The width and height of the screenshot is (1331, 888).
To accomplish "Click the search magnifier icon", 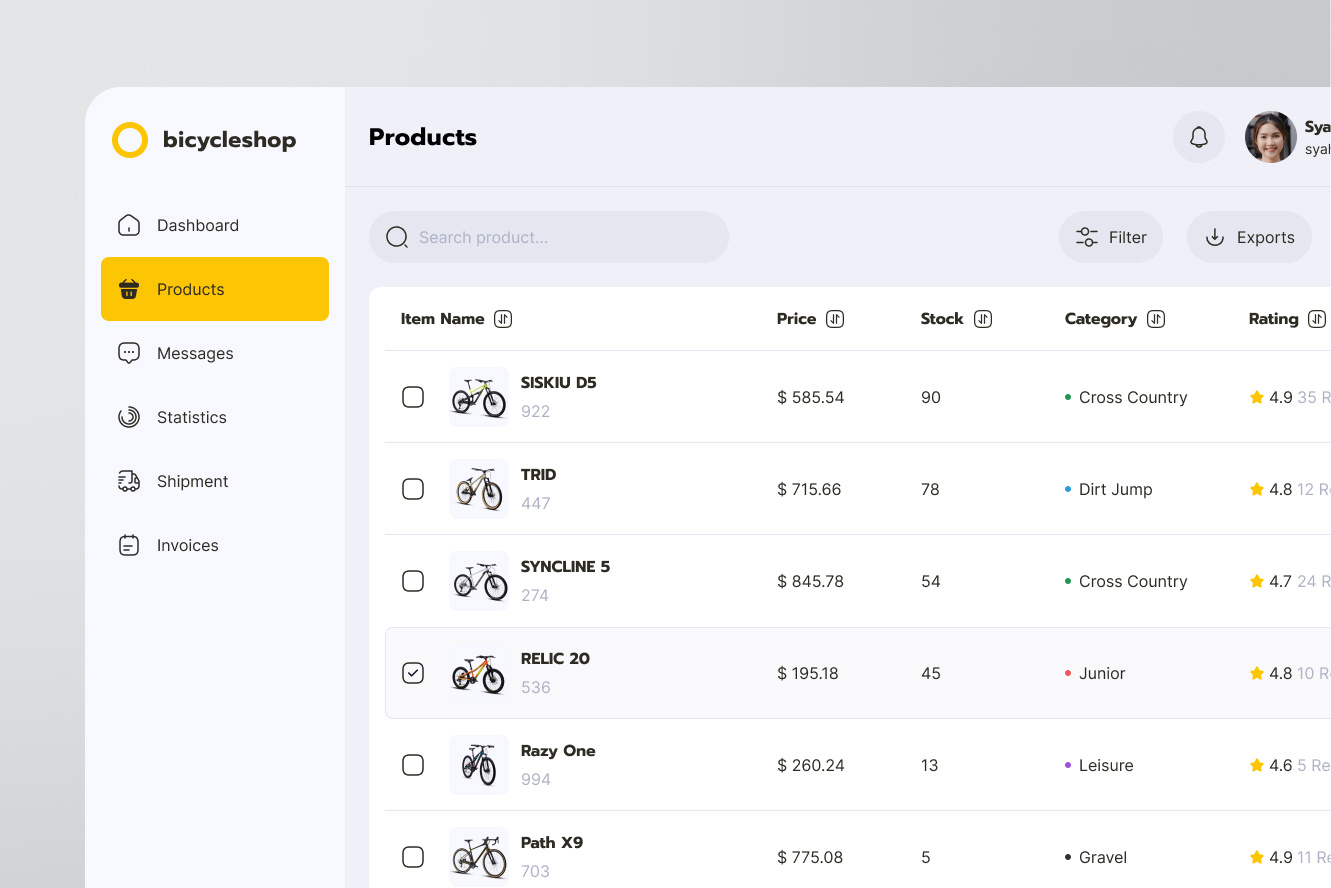I will pyautogui.click(x=397, y=237).
